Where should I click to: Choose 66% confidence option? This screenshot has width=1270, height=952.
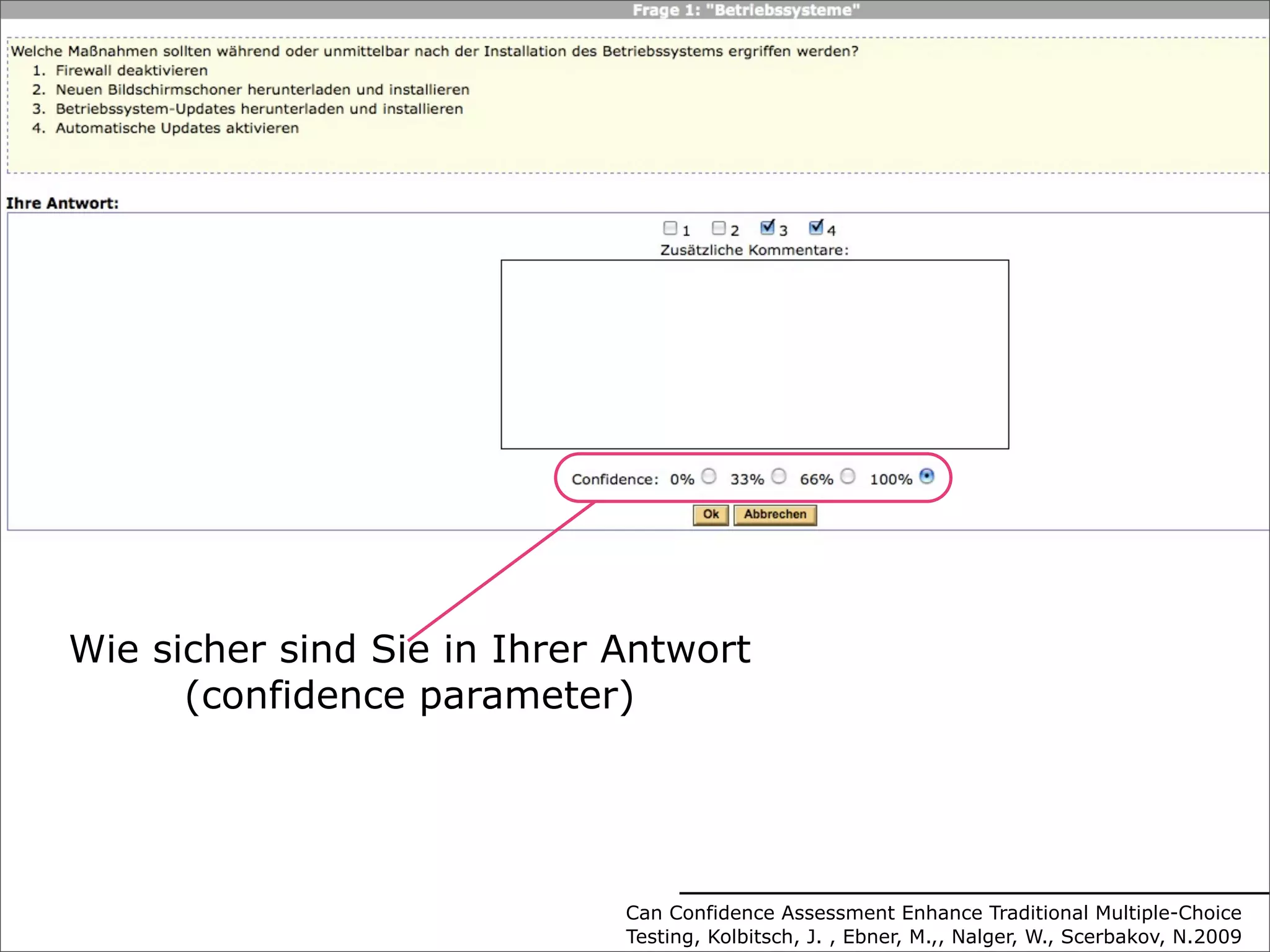(x=848, y=477)
